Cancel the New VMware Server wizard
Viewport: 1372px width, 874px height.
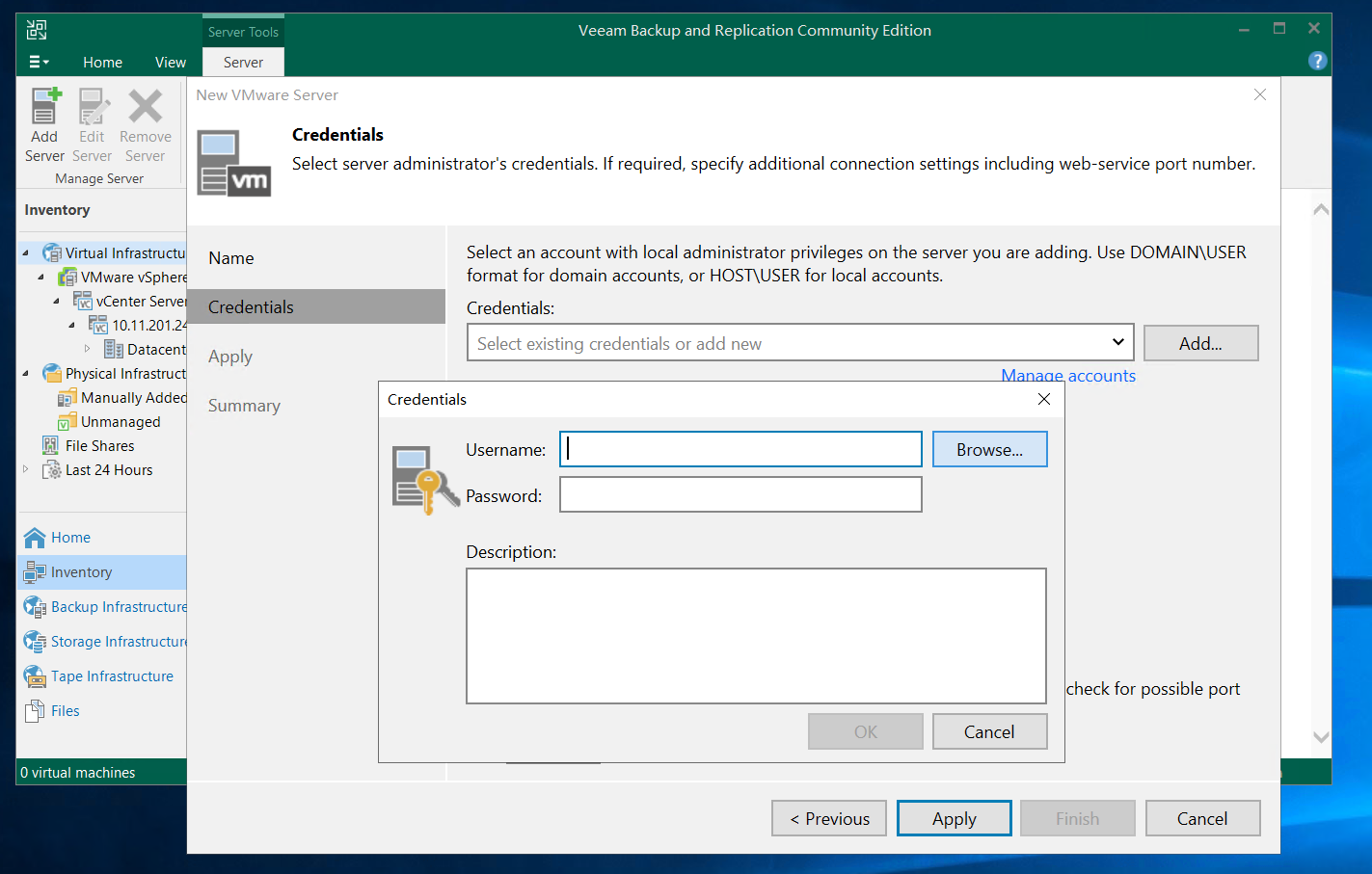[1202, 818]
